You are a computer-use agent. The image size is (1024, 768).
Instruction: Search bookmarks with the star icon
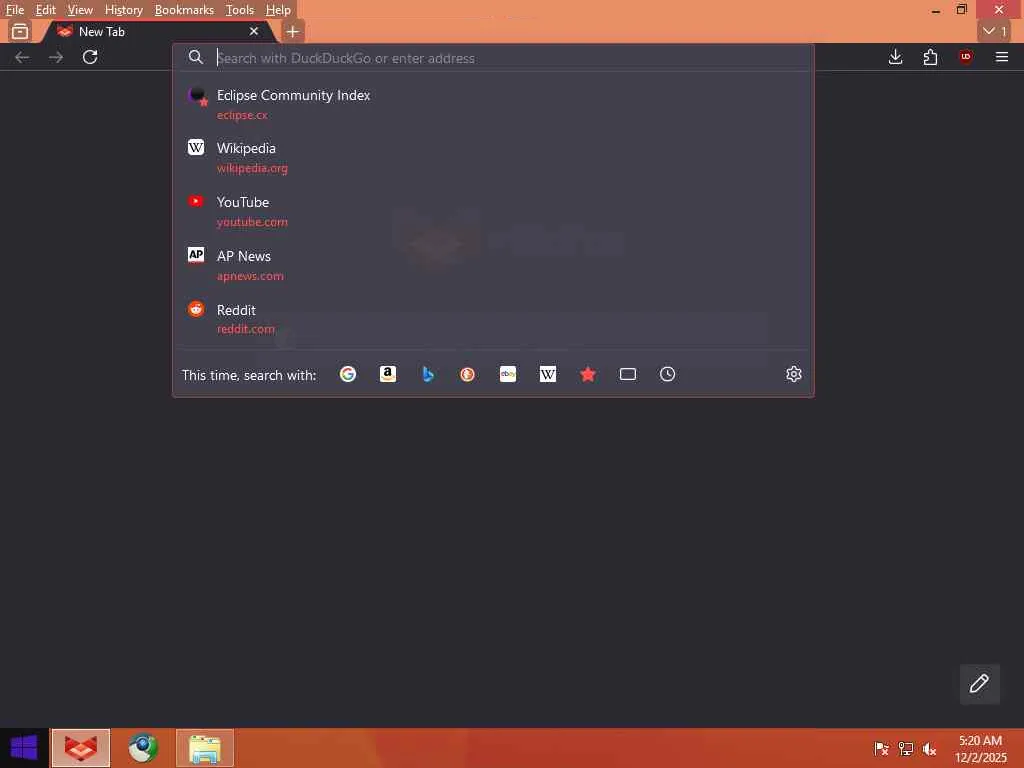[x=588, y=374]
